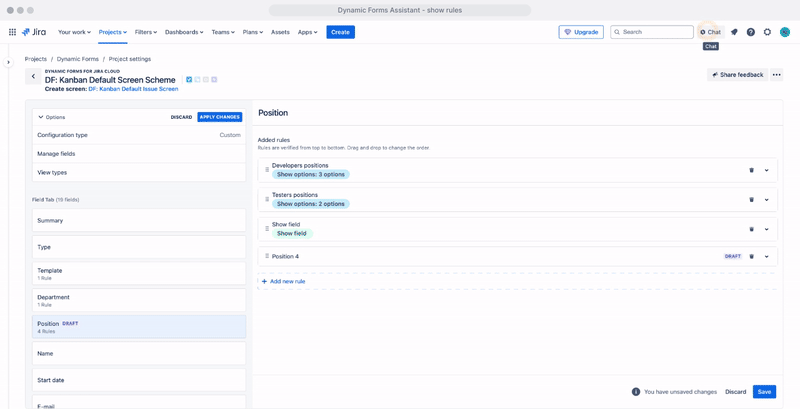This screenshot has width=800, height=409.
Task: Select the Start date field
Action: coord(139,380)
